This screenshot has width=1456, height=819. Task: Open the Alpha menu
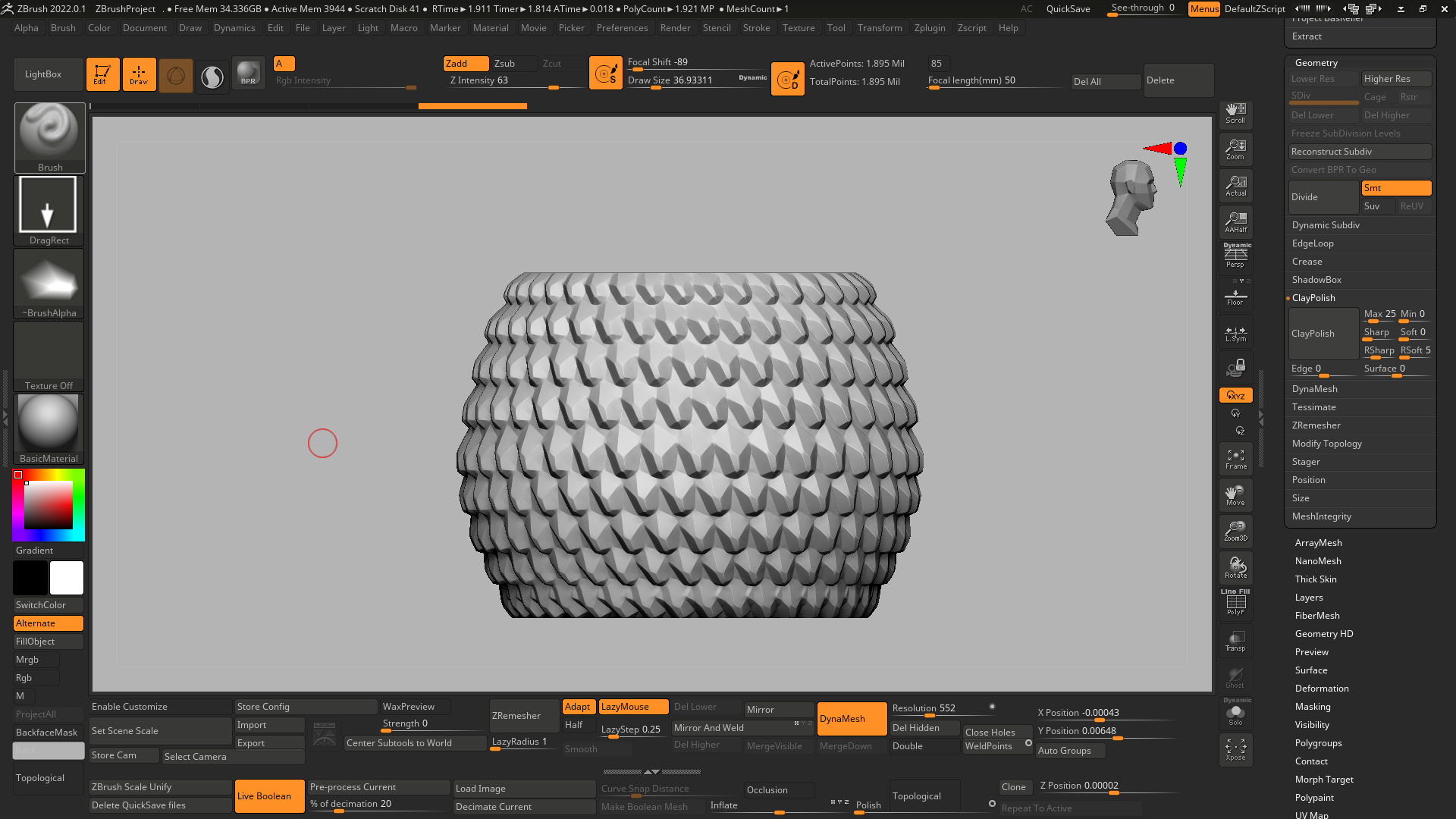click(x=27, y=28)
